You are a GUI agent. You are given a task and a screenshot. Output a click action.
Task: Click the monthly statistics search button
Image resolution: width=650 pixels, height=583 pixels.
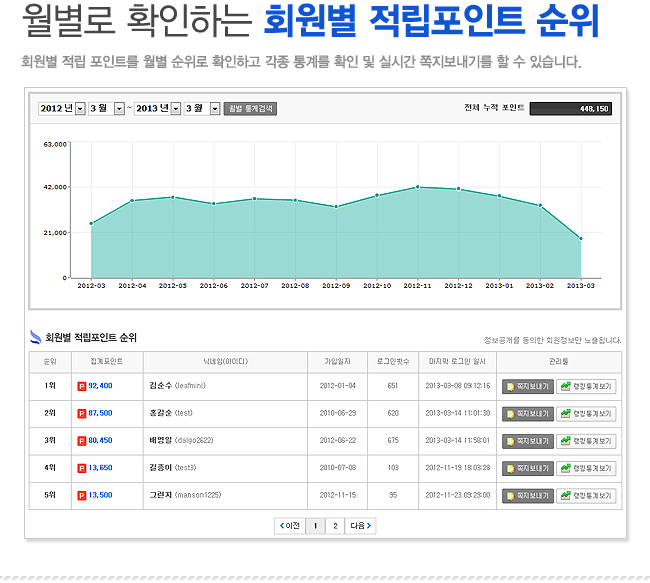pyautogui.click(x=250, y=109)
